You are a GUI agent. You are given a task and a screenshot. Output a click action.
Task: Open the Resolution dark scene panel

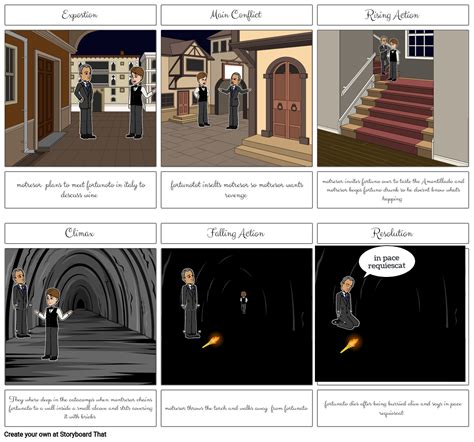(x=390, y=314)
